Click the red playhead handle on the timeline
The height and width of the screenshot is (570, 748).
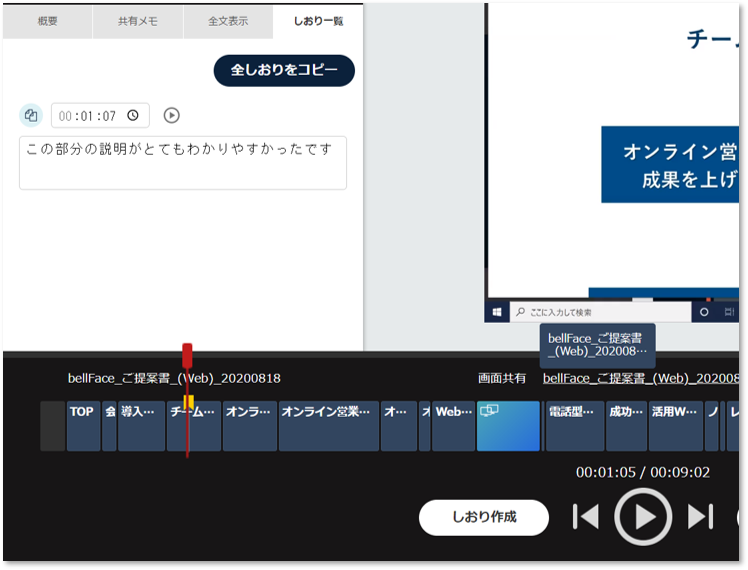pos(187,355)
